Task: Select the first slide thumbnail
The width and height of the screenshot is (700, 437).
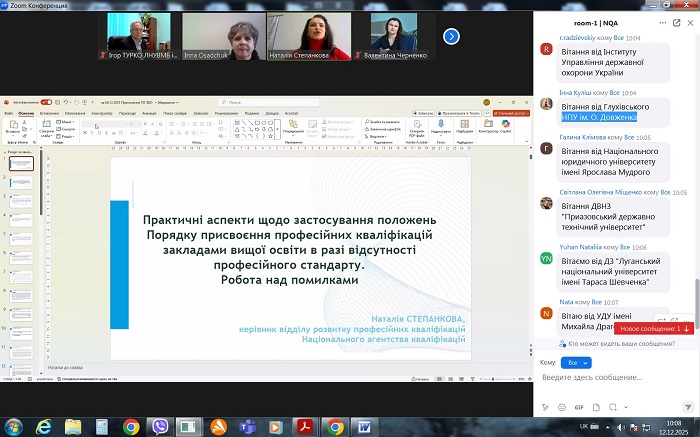Action: pyautogui.click(x=21, y=163)
